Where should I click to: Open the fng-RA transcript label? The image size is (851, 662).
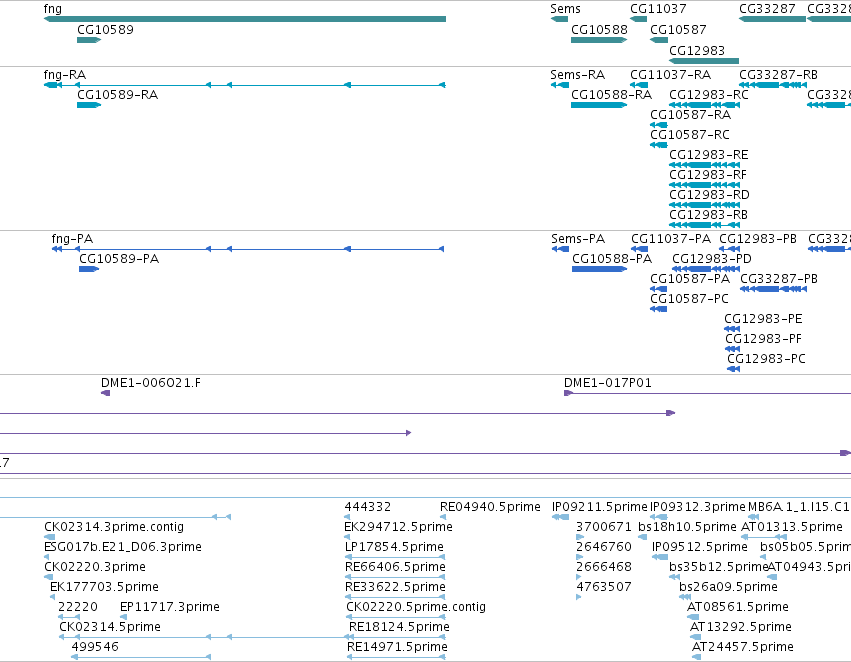65,75
